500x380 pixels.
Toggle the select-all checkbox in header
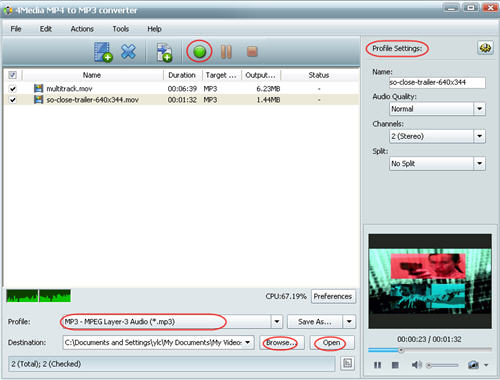pos(12,75)
